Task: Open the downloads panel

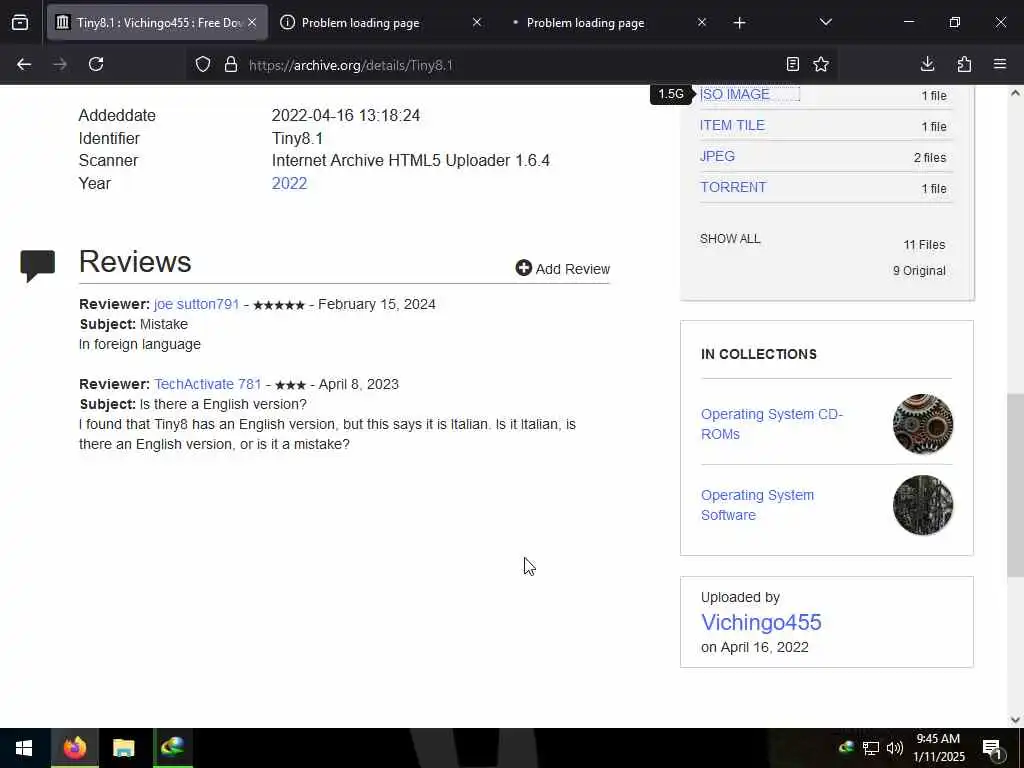Action: tap(927, 64)
